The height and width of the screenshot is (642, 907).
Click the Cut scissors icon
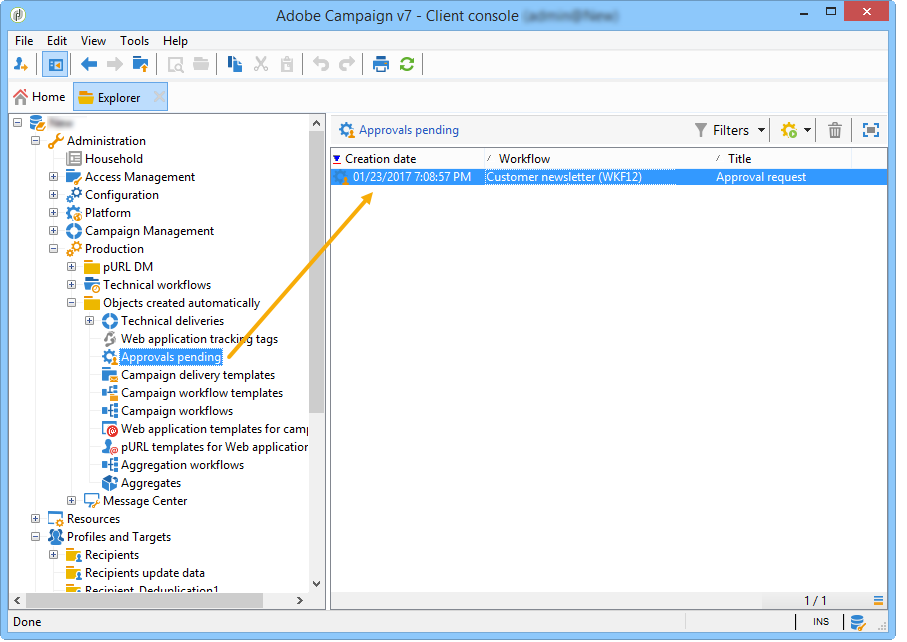(261, 64)
